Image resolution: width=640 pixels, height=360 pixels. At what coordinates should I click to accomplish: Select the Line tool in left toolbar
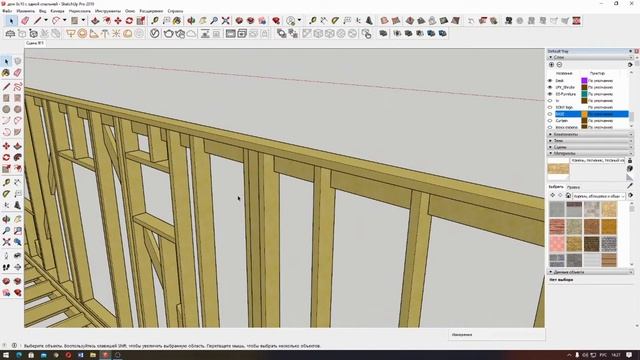click(x=6, y=87)
